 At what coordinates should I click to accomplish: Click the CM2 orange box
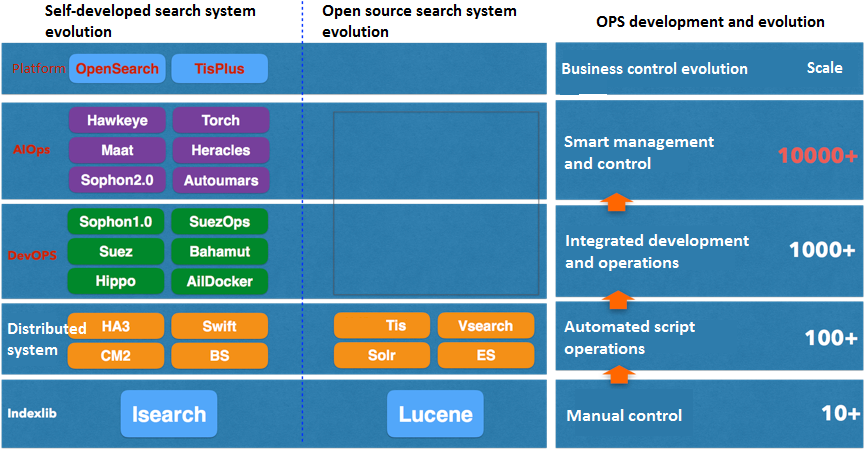[x=116, y=356]
